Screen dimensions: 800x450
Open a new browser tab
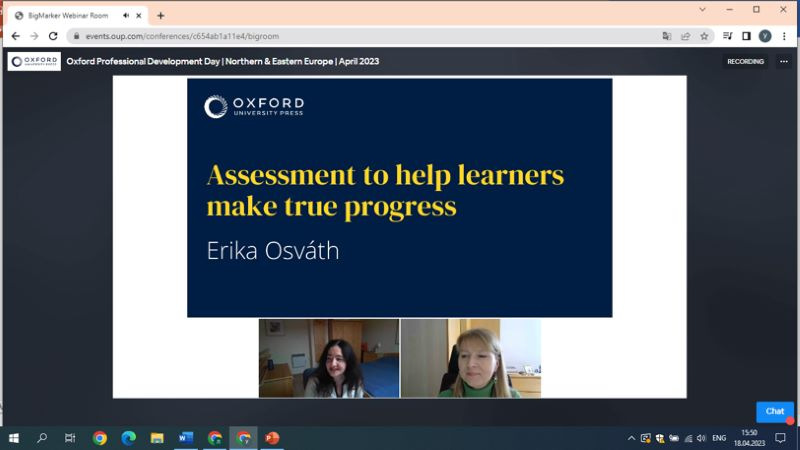coord(161,16)
